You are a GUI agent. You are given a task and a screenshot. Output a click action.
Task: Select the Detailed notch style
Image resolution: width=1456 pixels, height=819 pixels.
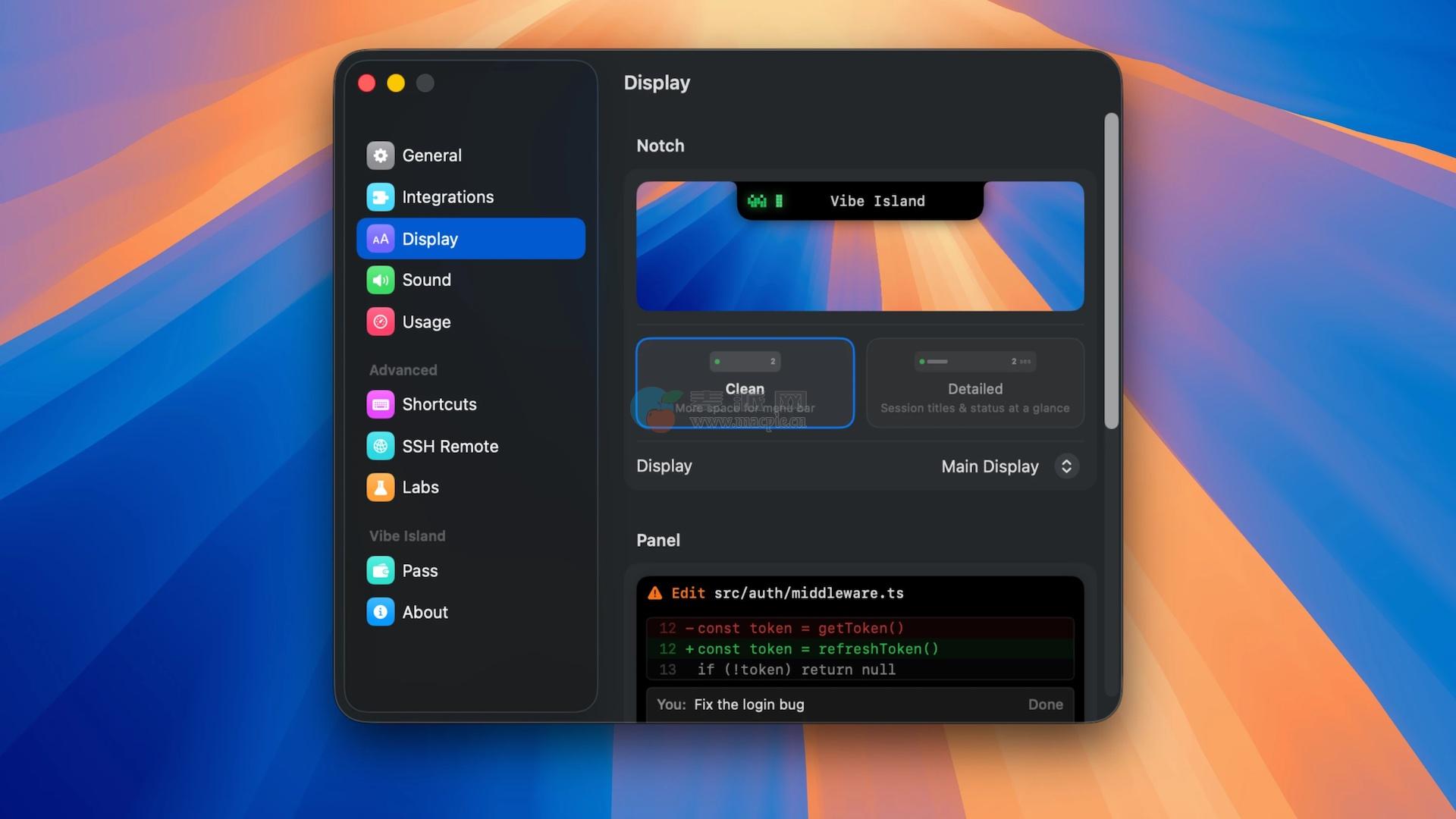click(x=974, y=383)
